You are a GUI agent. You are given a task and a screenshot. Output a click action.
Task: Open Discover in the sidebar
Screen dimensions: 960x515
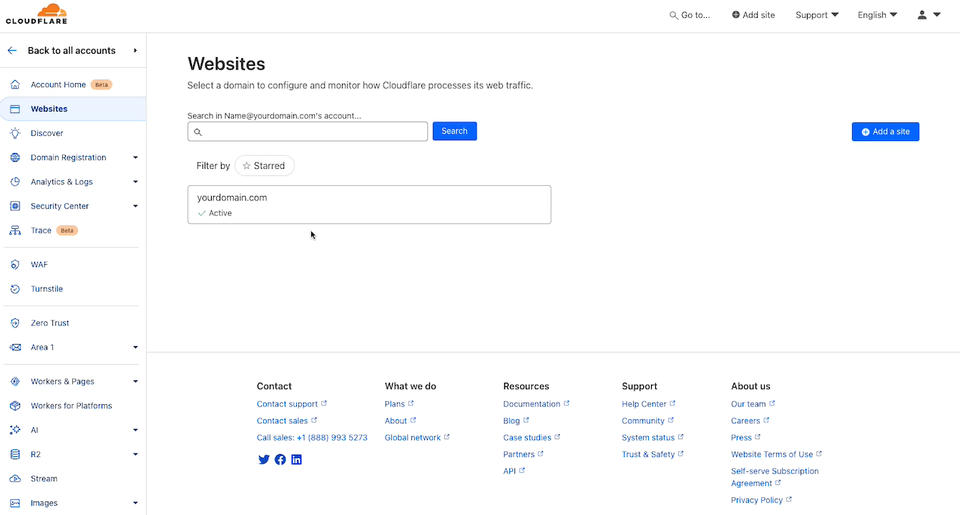pyautogui.click(x=47, y=133)
